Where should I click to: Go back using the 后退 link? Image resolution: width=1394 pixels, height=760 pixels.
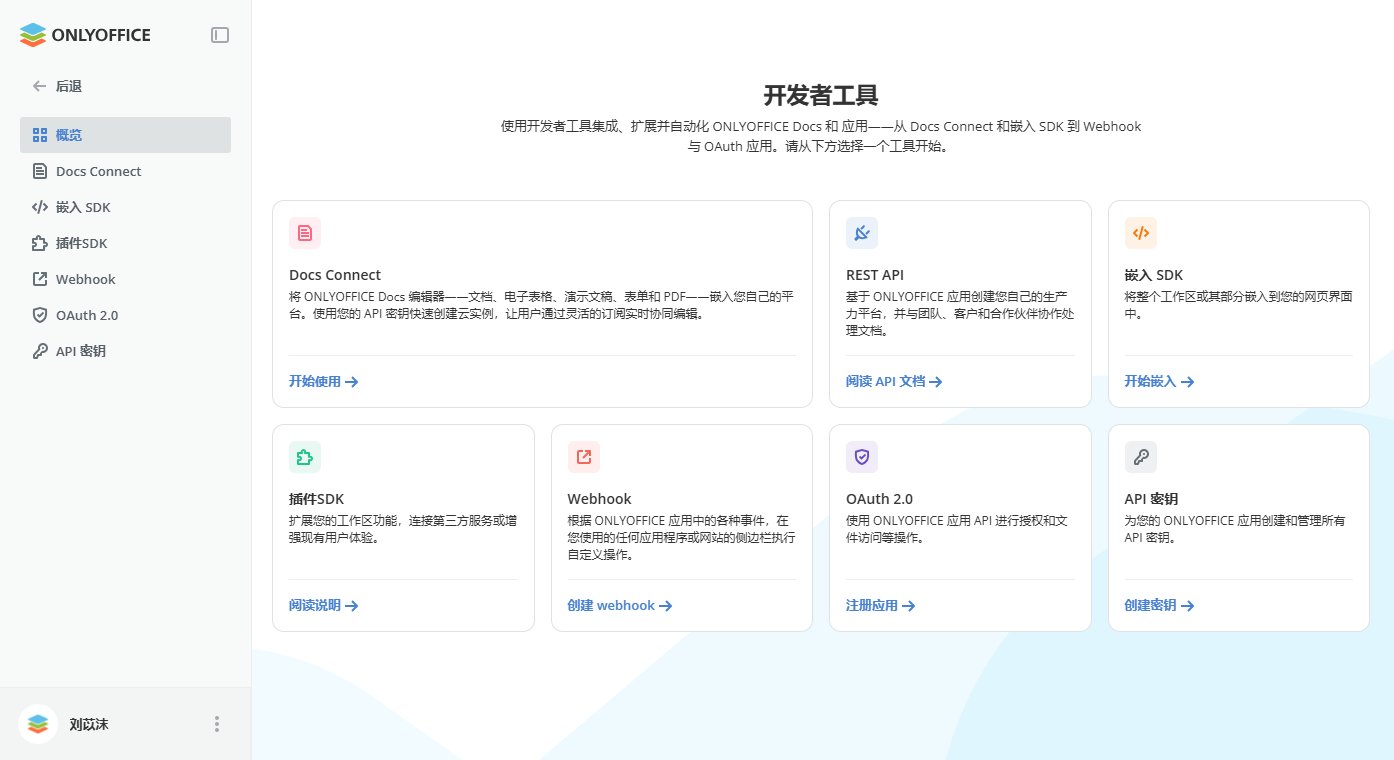point(69,86)
